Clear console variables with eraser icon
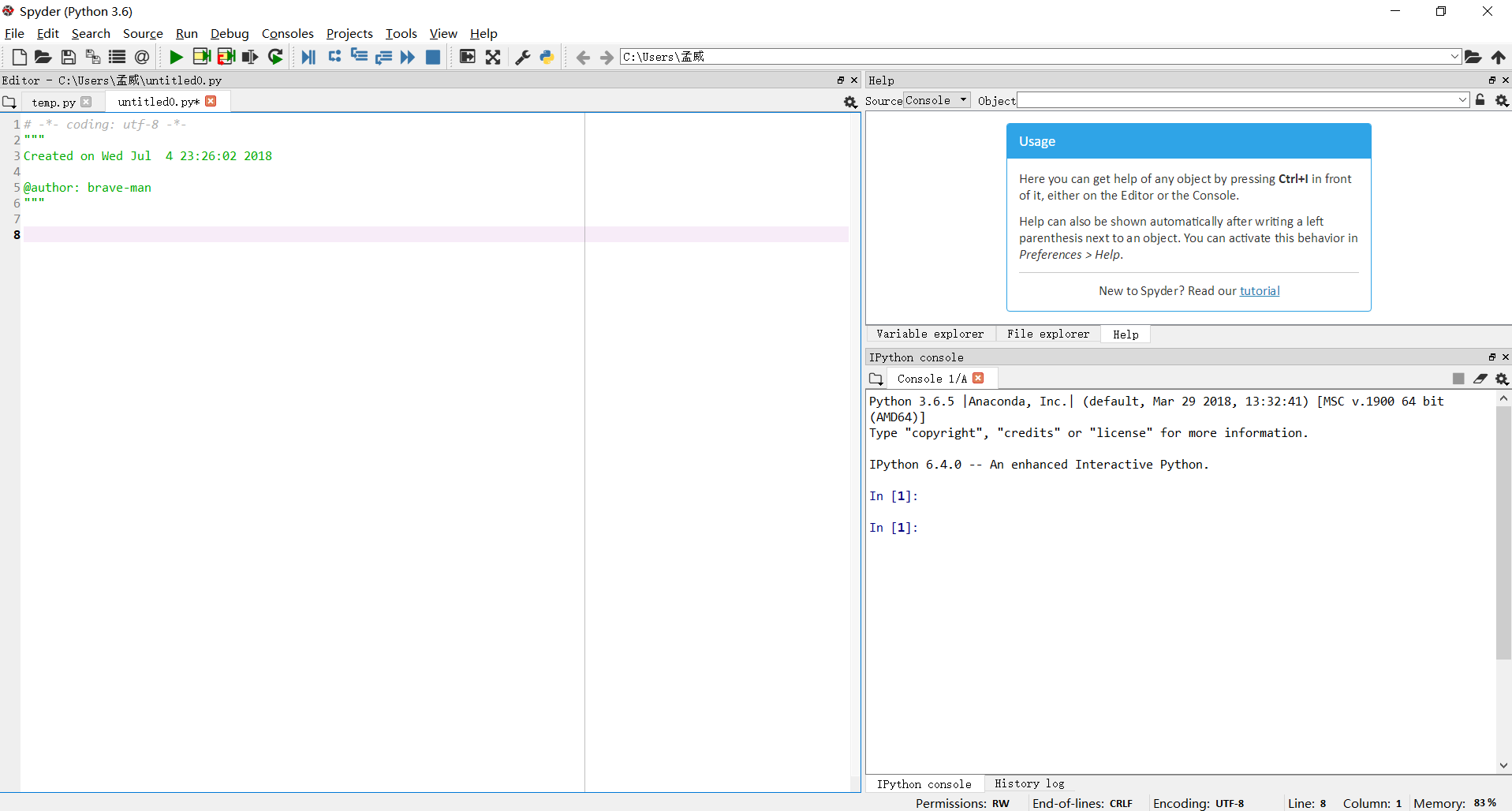Screen dimensions: 1512x811 click(1480, 379)
